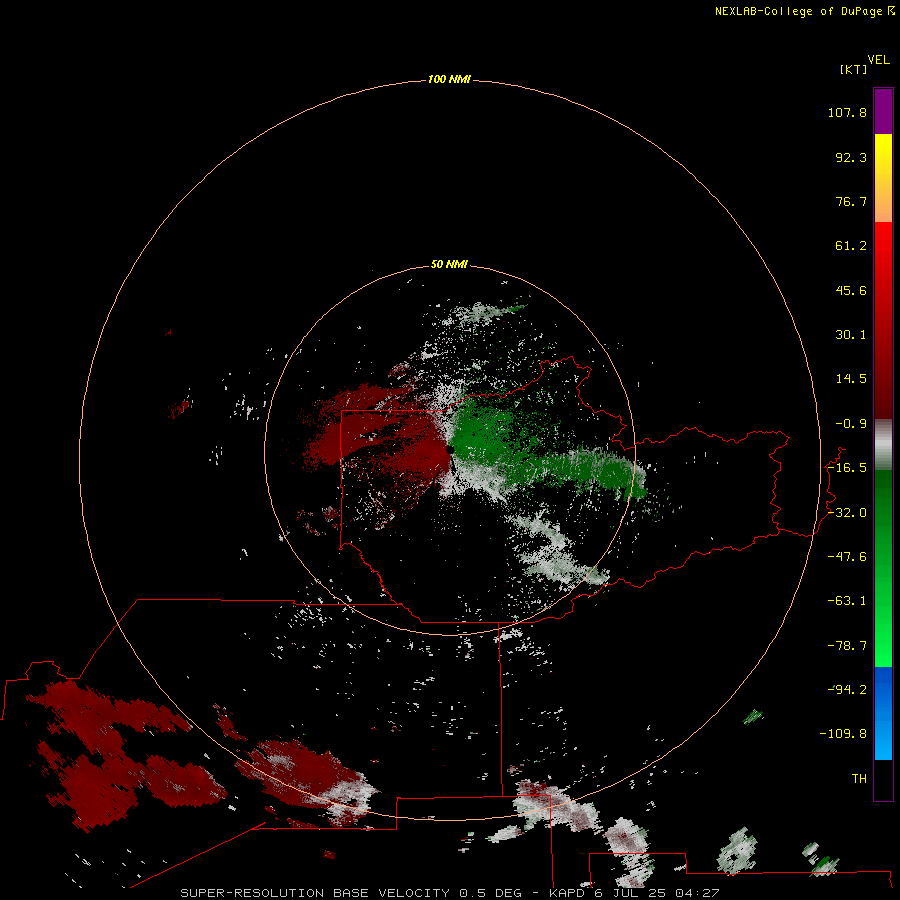Click the -78.7 legend value
Viewport: 900px width, 900px height.
tap(847, 646)
